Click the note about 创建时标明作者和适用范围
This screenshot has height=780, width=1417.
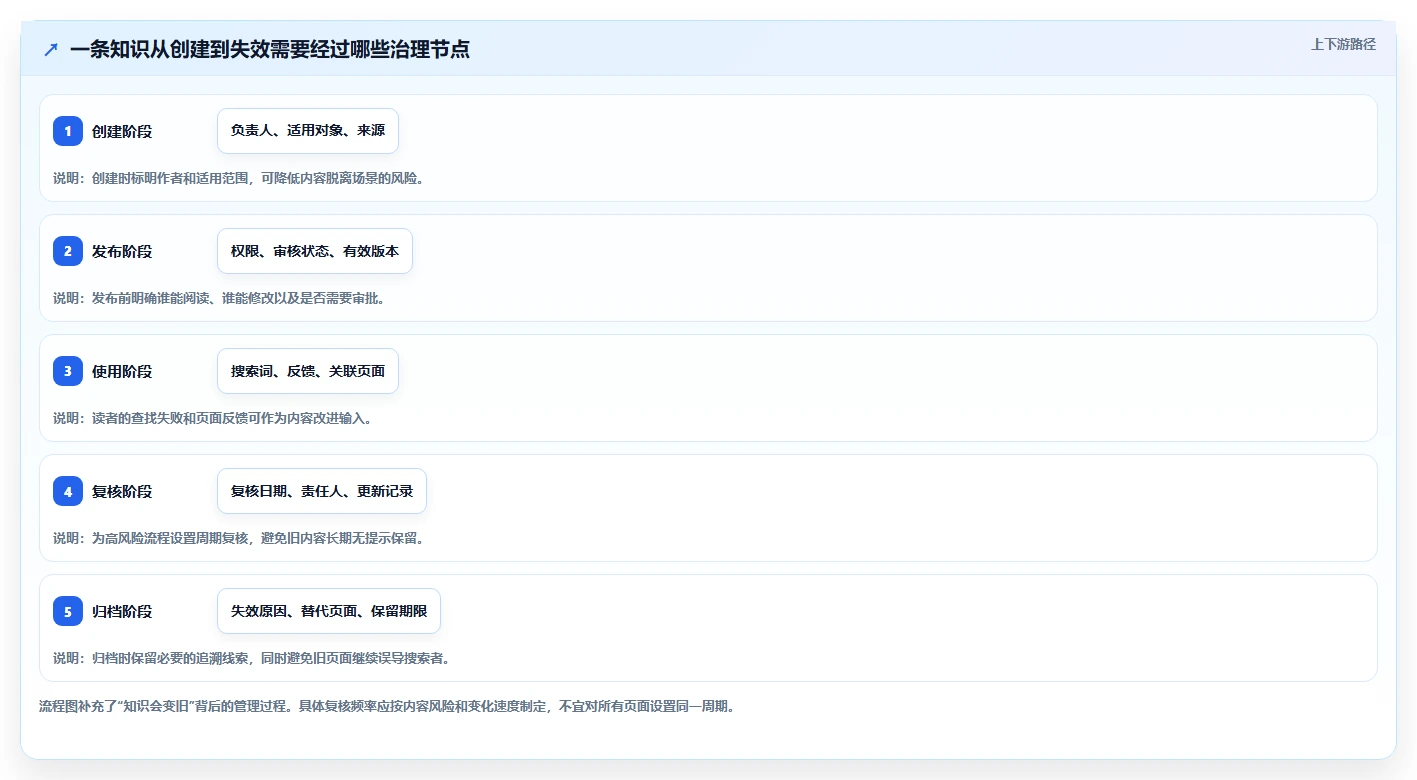click(x=239, y=178)
